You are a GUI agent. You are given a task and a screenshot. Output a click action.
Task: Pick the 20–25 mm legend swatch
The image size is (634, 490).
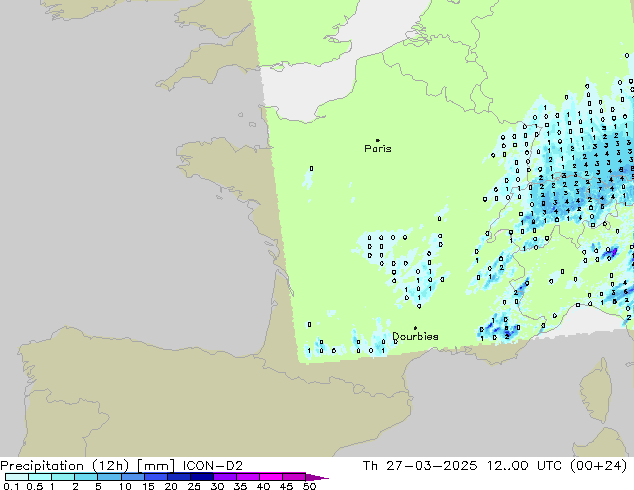(x=178, y=477)
